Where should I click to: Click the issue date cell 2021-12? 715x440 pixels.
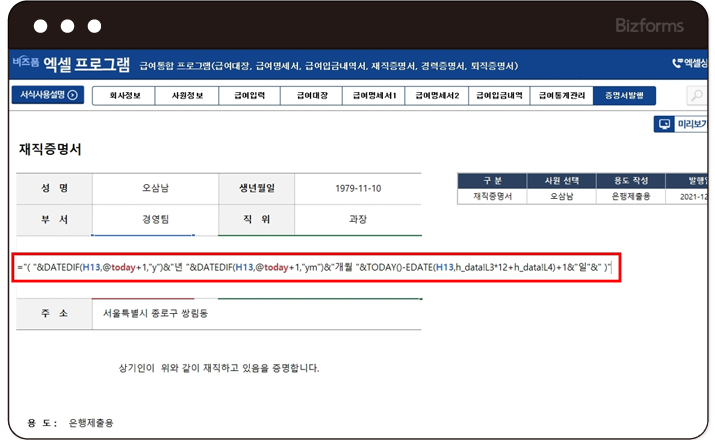(687, 197)
